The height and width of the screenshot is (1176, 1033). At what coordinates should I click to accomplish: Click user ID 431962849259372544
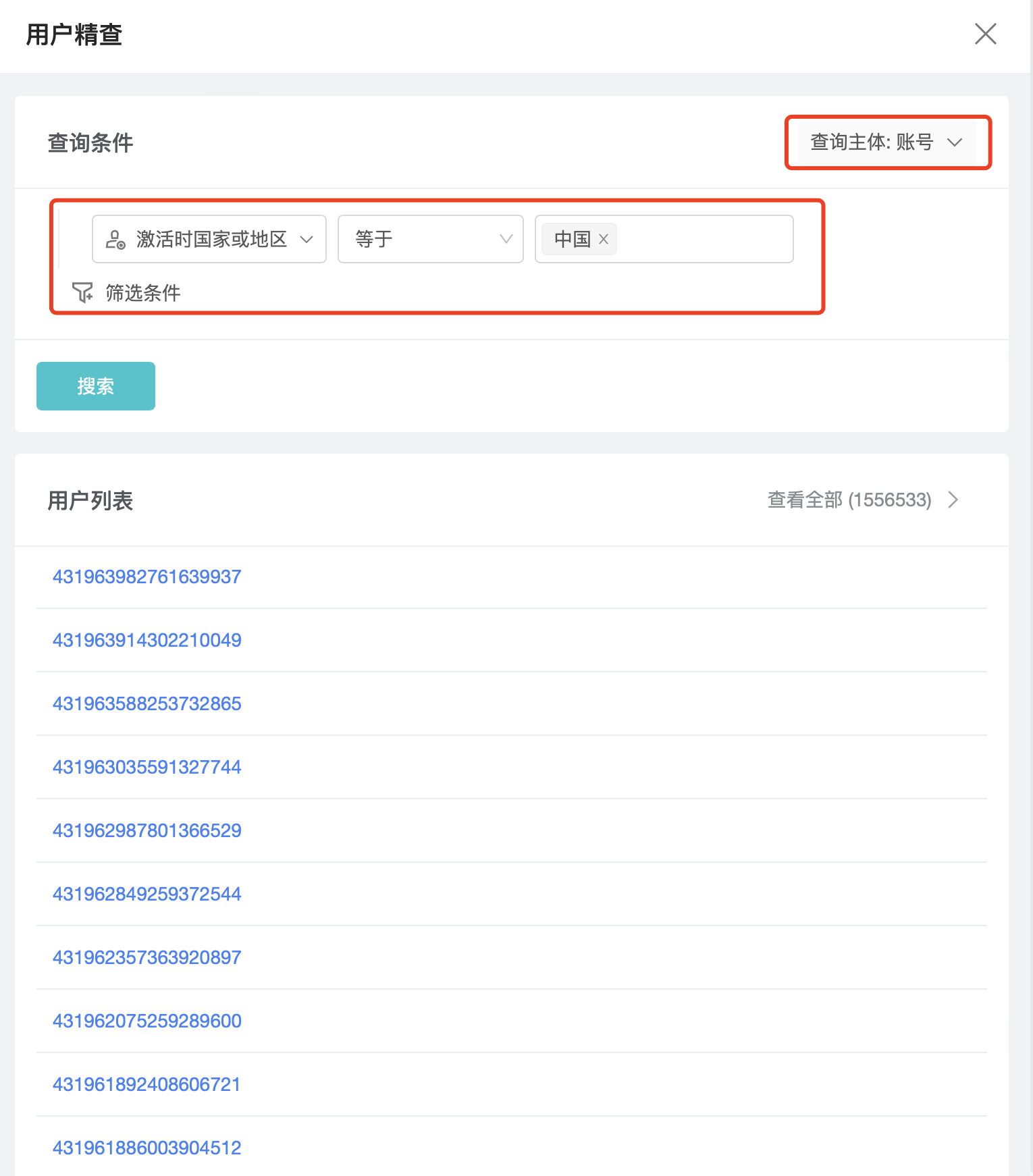[x=147, y=894]
